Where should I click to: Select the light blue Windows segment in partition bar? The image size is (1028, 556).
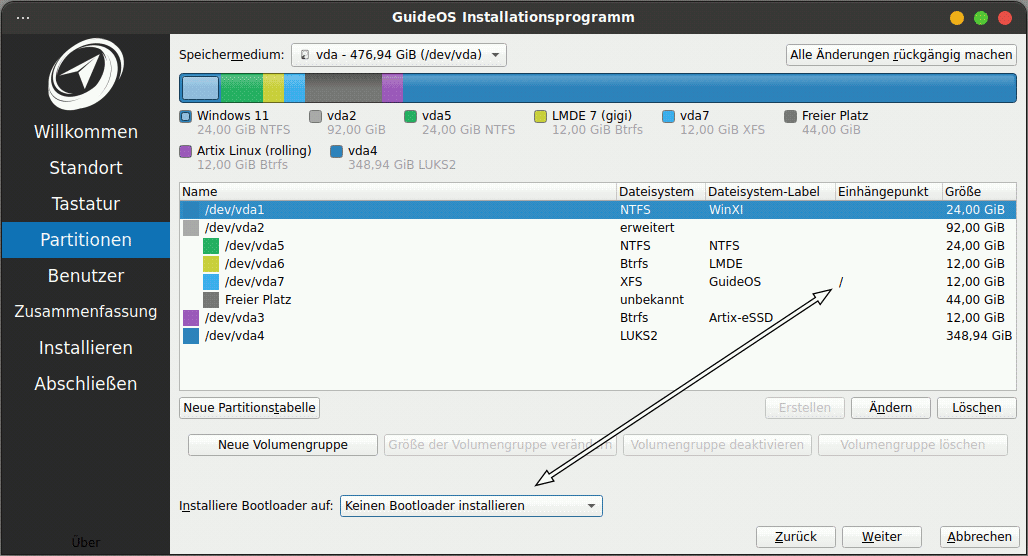[x=200, y=88]
